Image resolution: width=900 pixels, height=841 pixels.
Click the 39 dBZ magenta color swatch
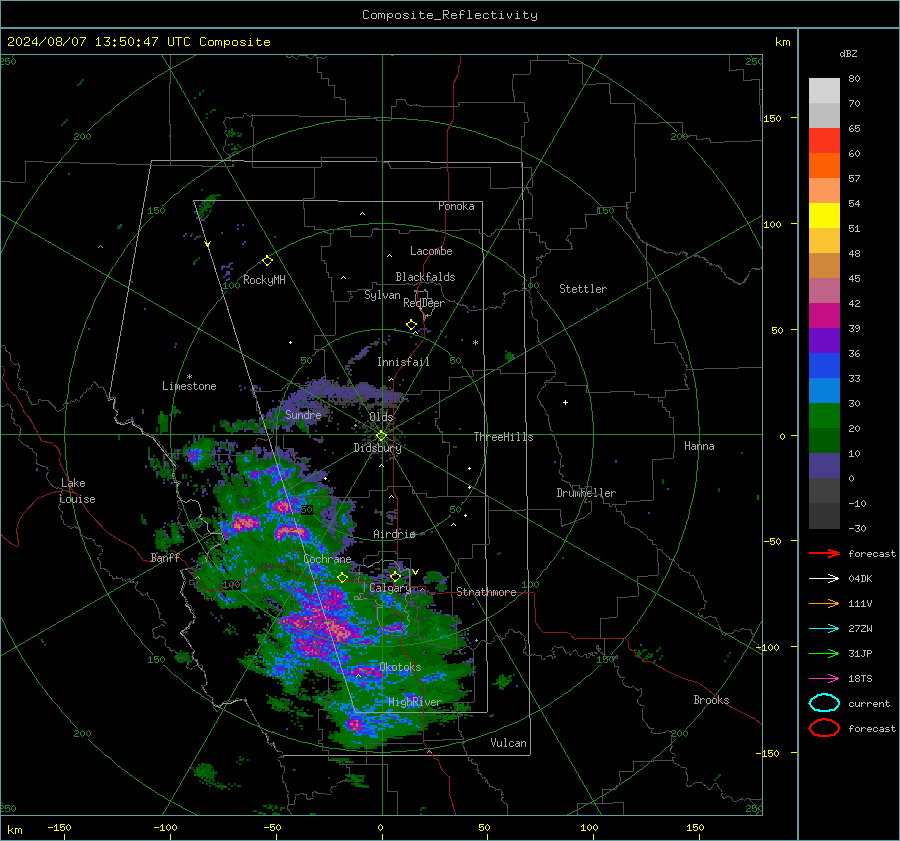[824, 316]
